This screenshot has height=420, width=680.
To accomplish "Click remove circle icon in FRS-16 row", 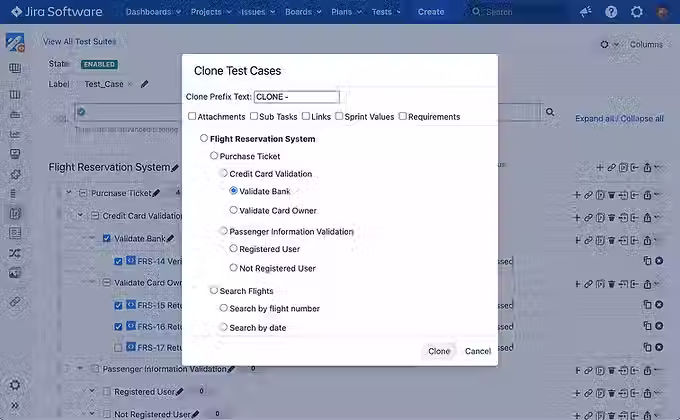I will [659, 326].
